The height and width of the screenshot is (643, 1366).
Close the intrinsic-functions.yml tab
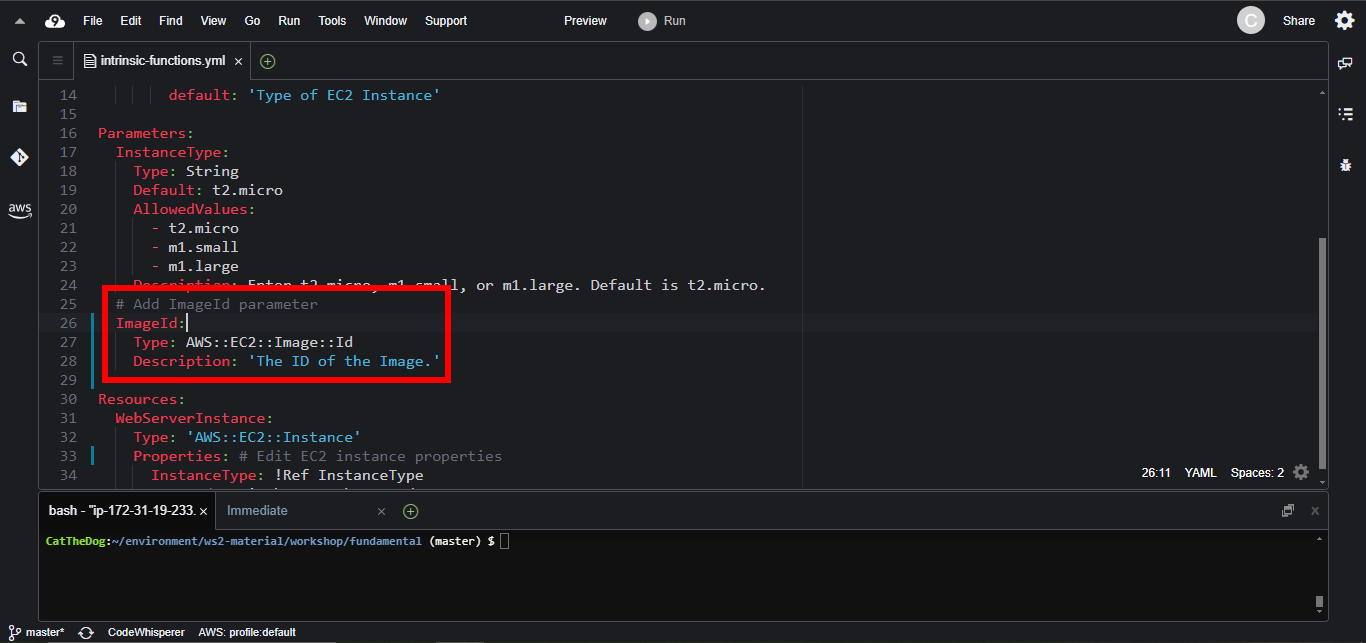[x=238, y=62]
